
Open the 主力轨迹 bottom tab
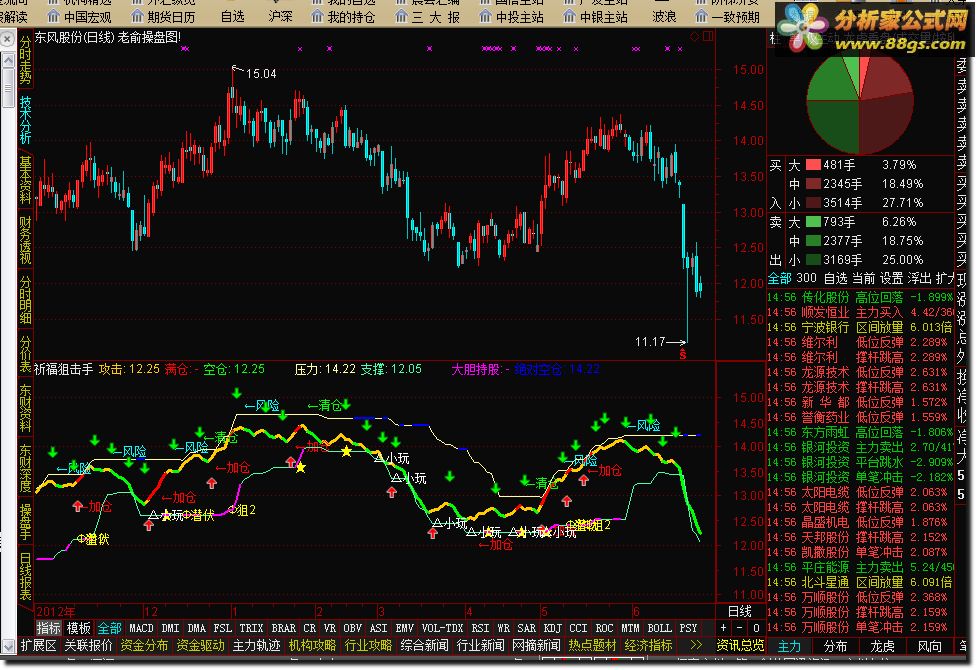coord(256,645)
